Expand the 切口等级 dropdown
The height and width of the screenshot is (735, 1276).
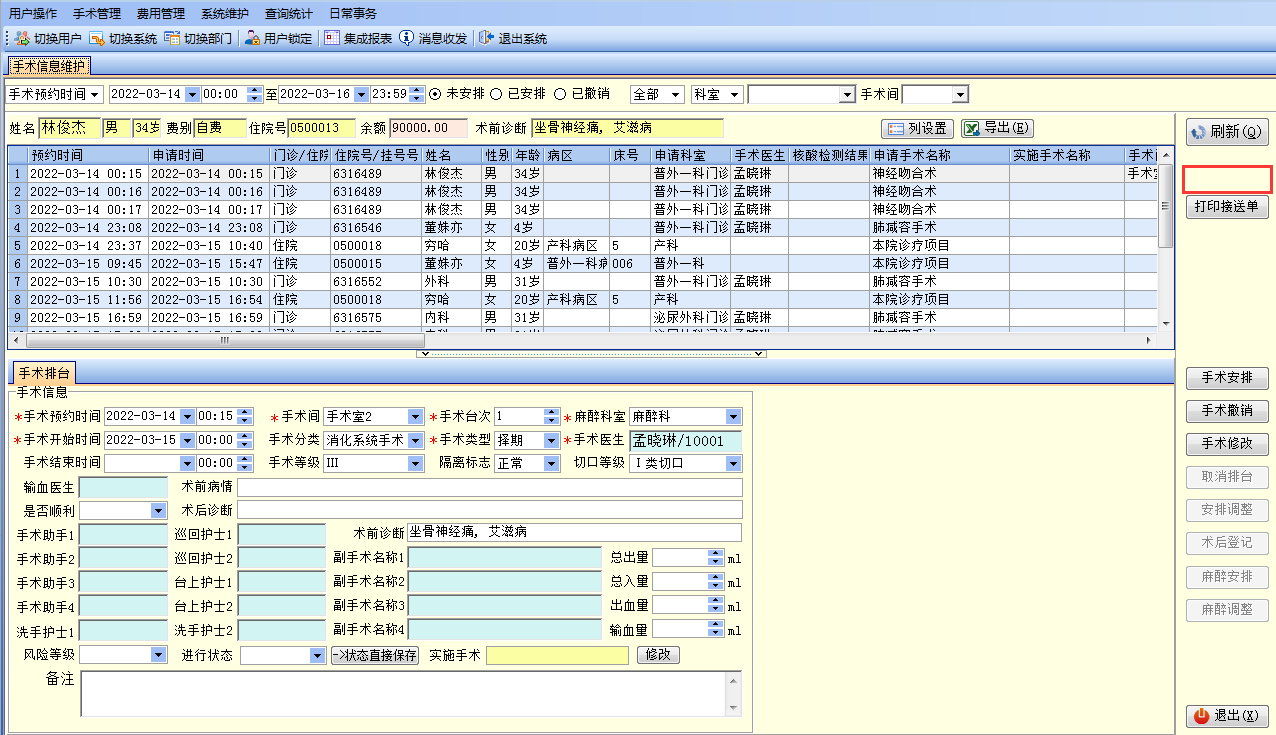coord(734,464)
